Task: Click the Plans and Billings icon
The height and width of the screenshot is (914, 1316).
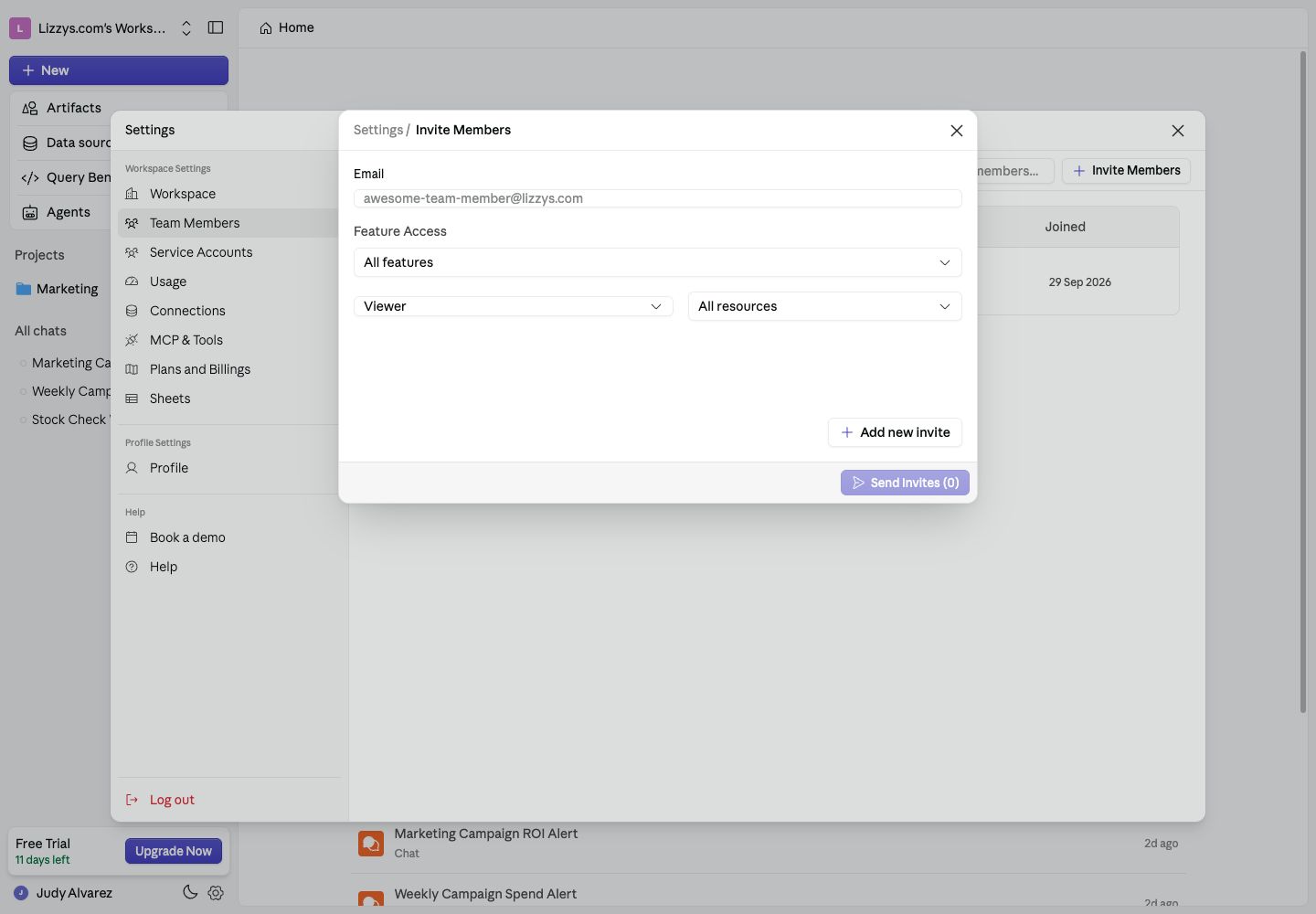Action: click(x=132, y=369)
